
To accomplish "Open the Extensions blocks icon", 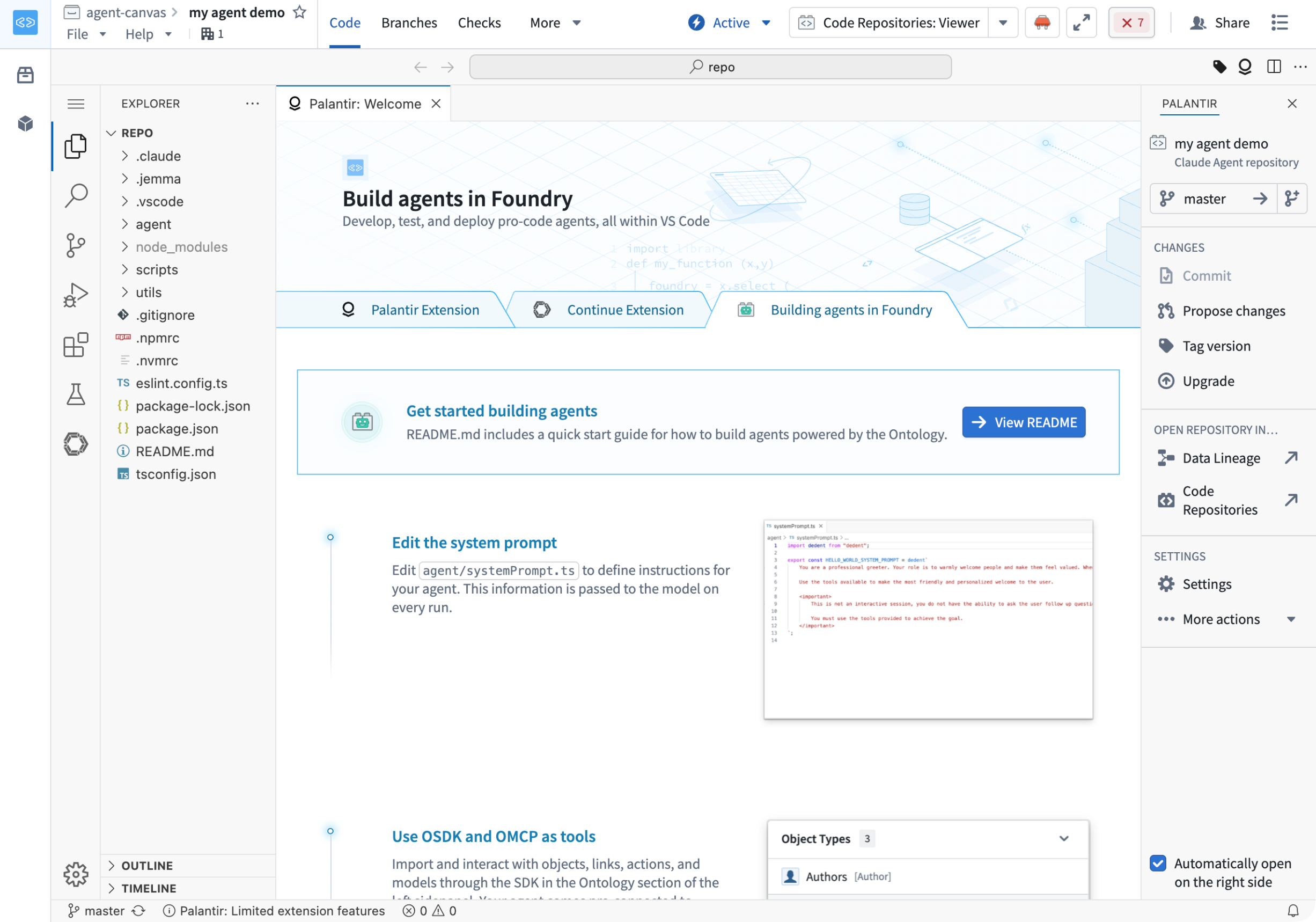I will coord(76,345).
